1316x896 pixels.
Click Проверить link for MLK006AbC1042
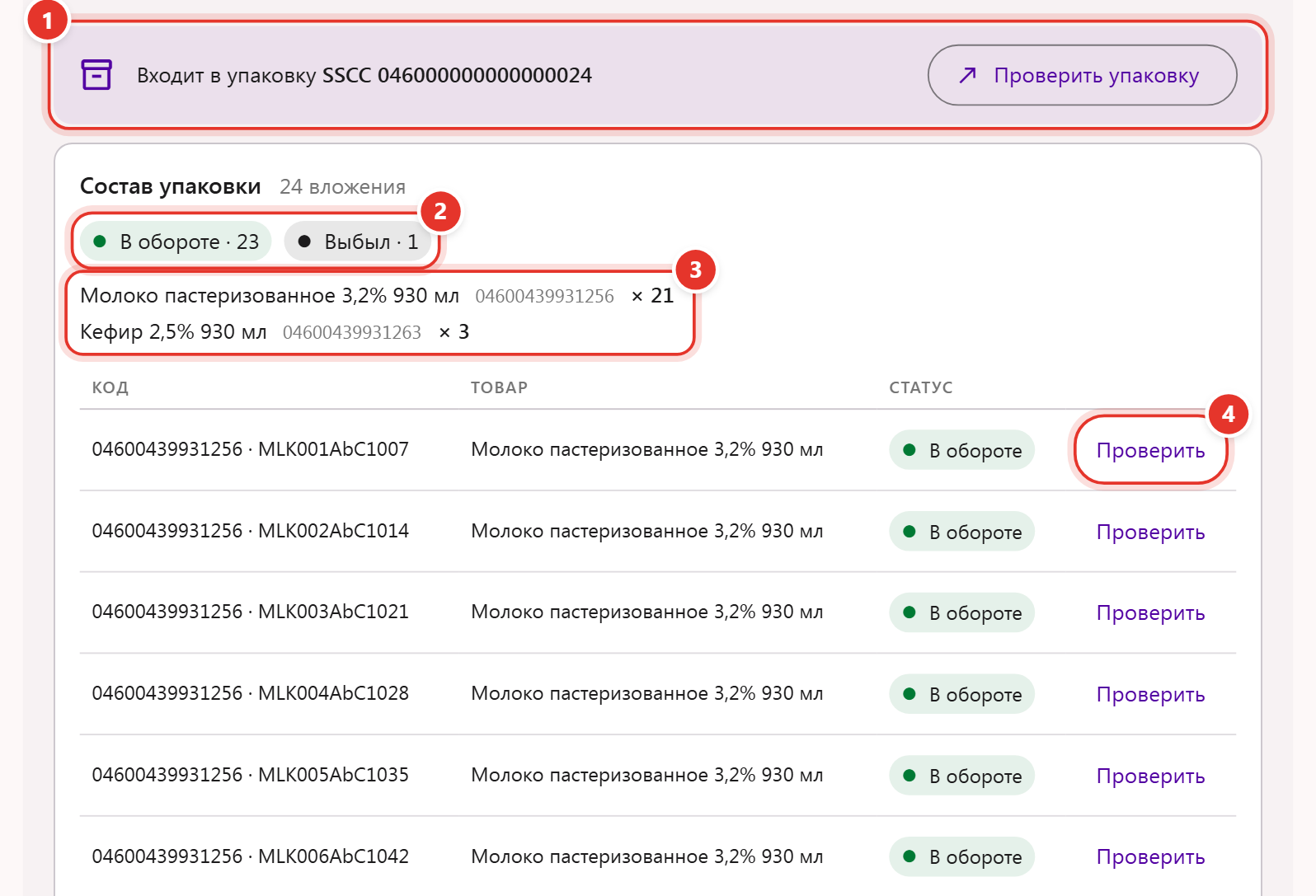click(1150, 856)
